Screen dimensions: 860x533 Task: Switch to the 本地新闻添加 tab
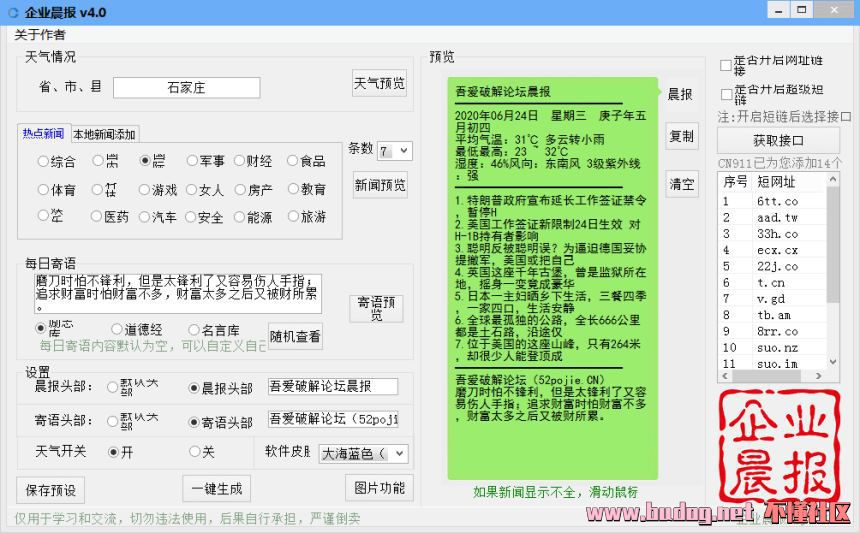104,134
